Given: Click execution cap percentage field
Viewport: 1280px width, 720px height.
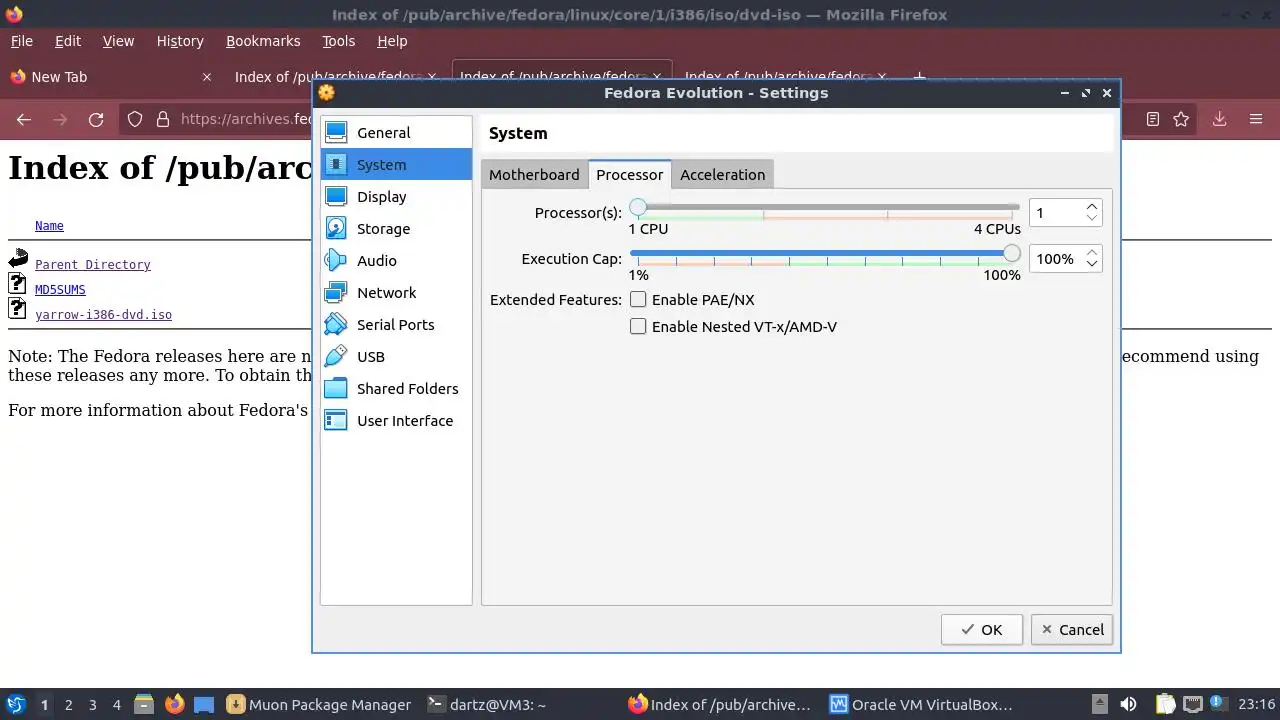Looking at the screenshot, I should pos(1055,258).
